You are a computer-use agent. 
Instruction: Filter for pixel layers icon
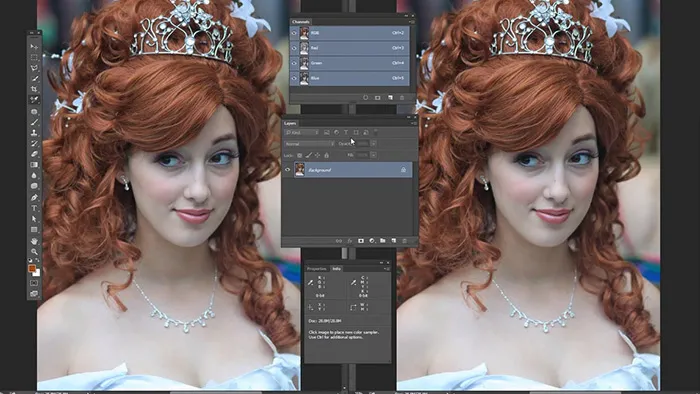point(327,133)
